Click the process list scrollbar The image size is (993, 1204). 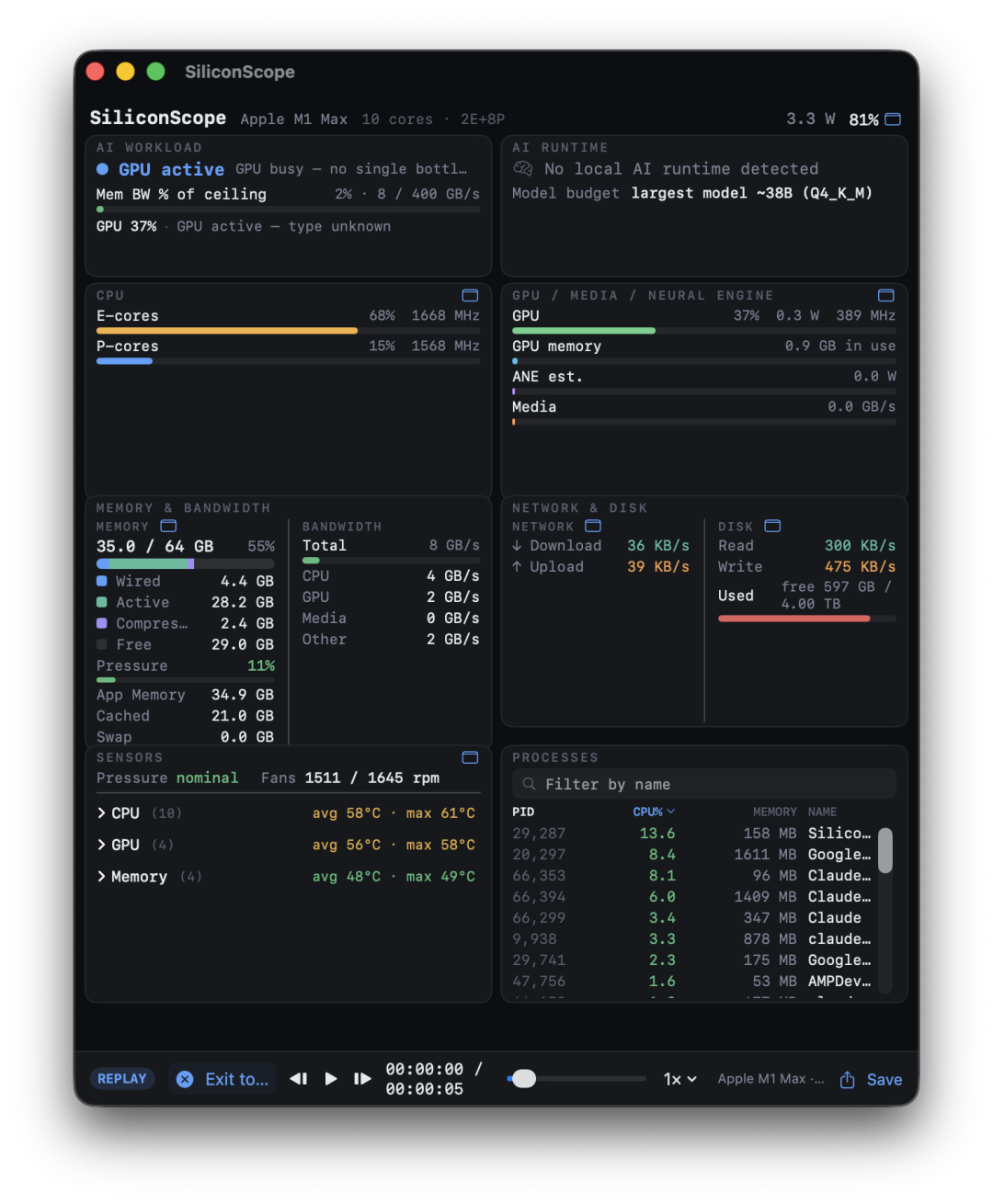885,850
